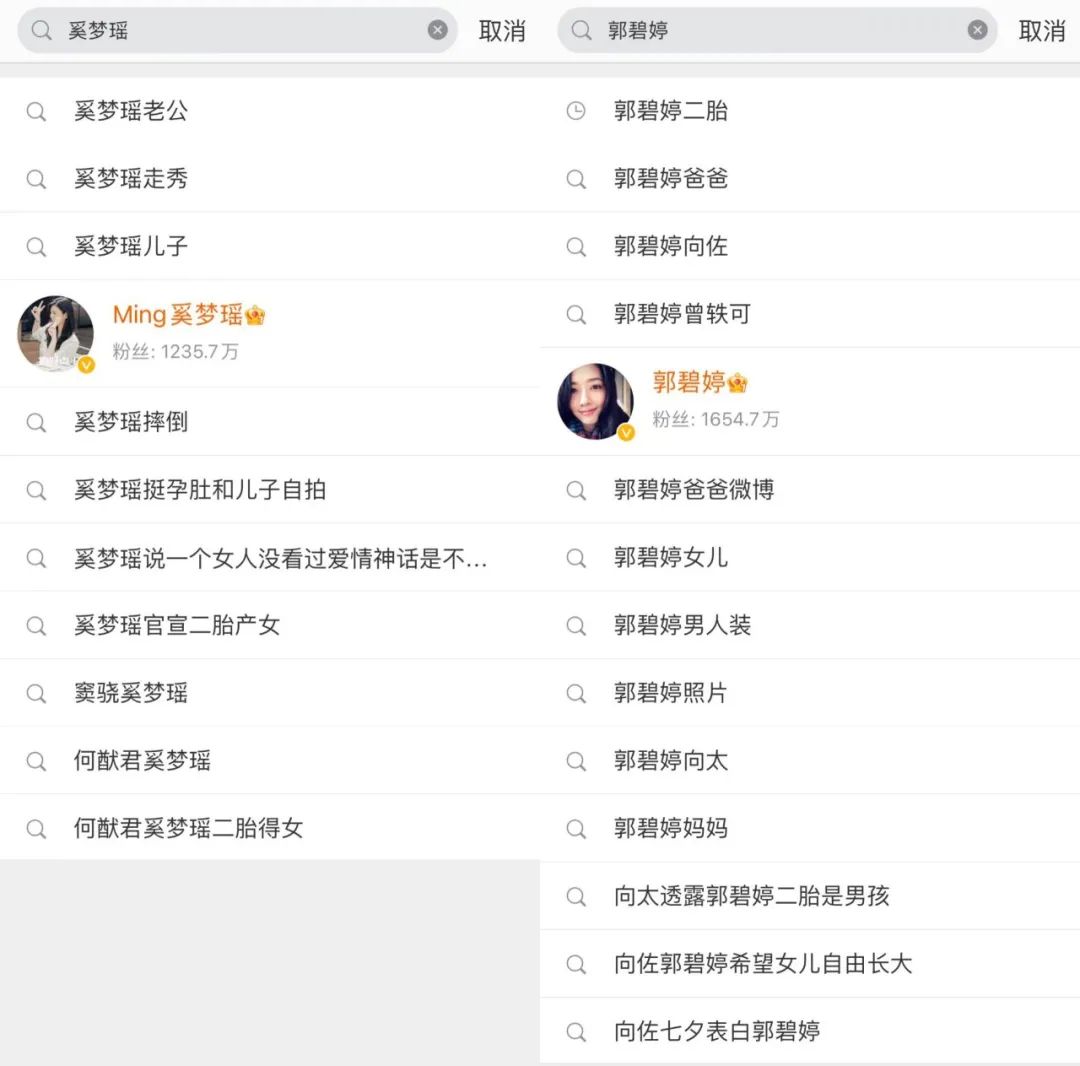Click search icon next to 郭碧婷男人装
Viewport: 1080px width, 1066px height.
coord(576,626)
